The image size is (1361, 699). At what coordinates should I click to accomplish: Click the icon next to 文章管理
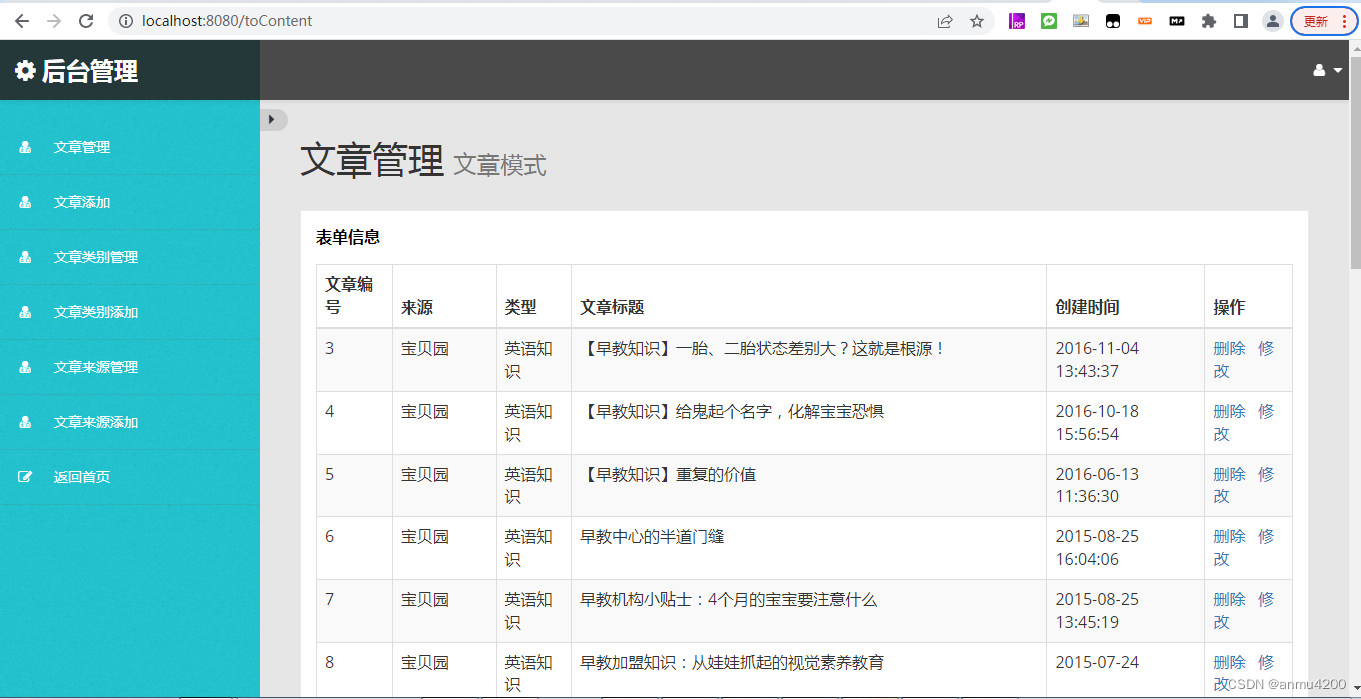pyautogui.click(x=25, y=147)
